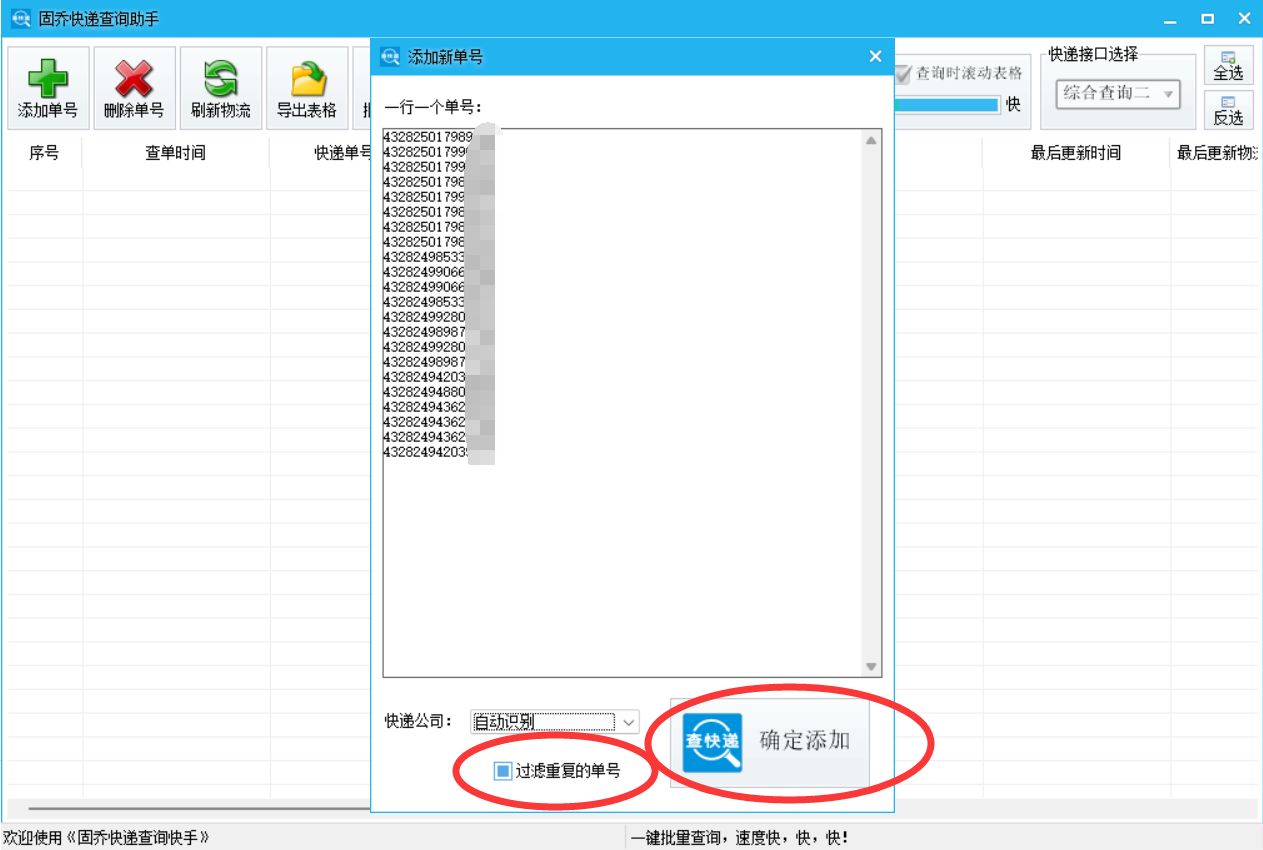Screen dimensions: 1263x850
Task: Click the 序号 column header
Action: point(44,153)
